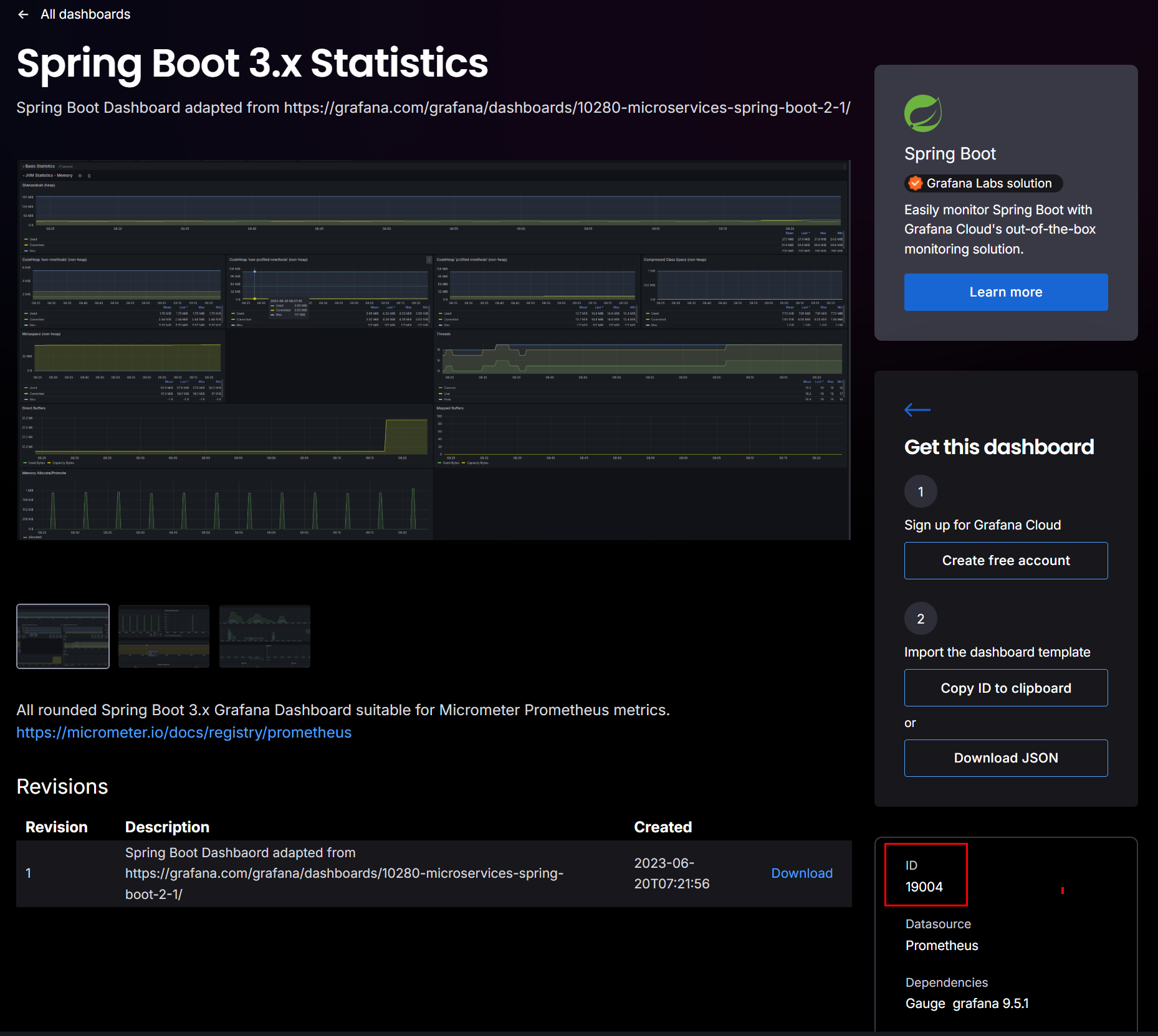Image resolution: width=1158 pixels, height=1036 pixels.
Task: Click the revision created date 2023-06-20T07:21:56
Action: click(x=672, y=873)
